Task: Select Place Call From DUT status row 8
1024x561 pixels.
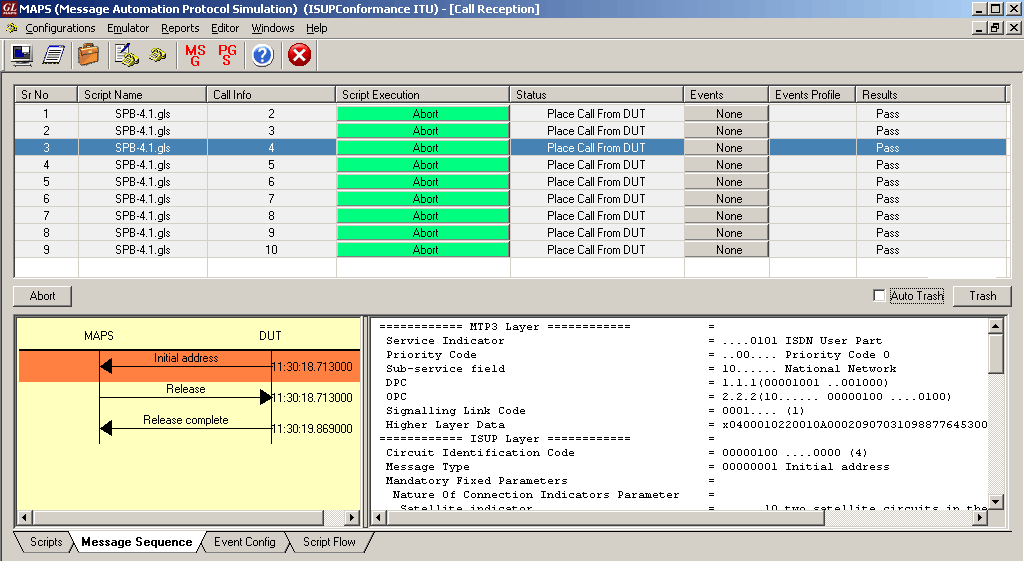Action: [596, 232]
